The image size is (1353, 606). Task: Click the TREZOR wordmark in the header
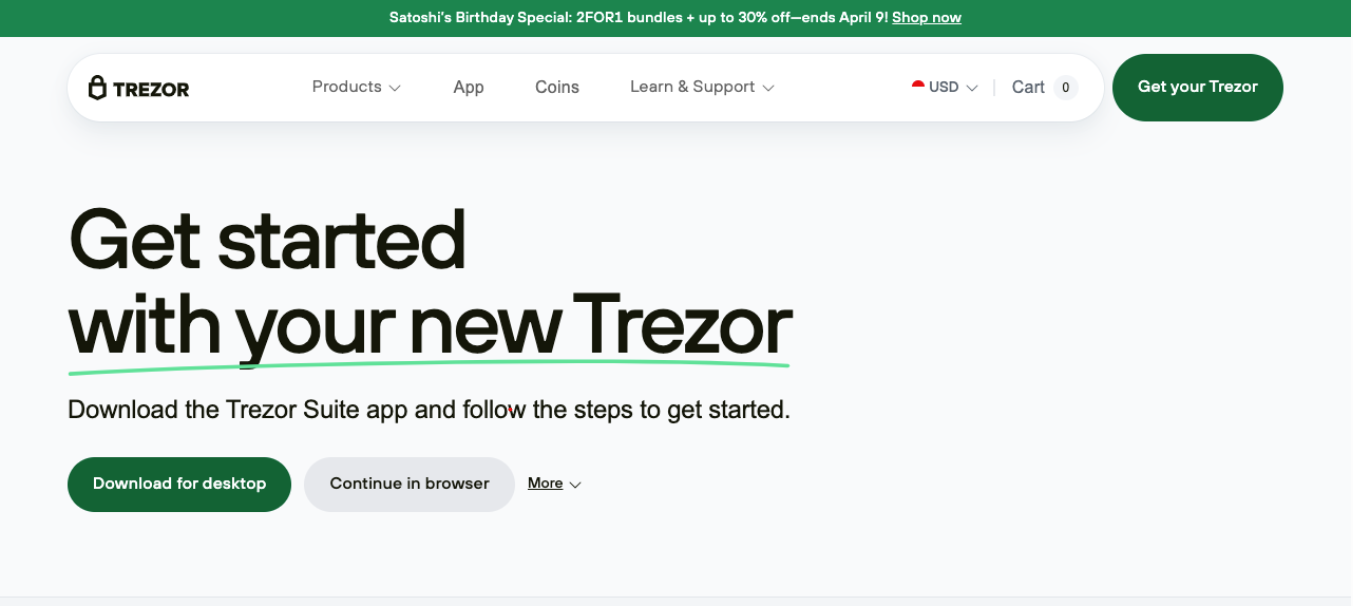151,89
